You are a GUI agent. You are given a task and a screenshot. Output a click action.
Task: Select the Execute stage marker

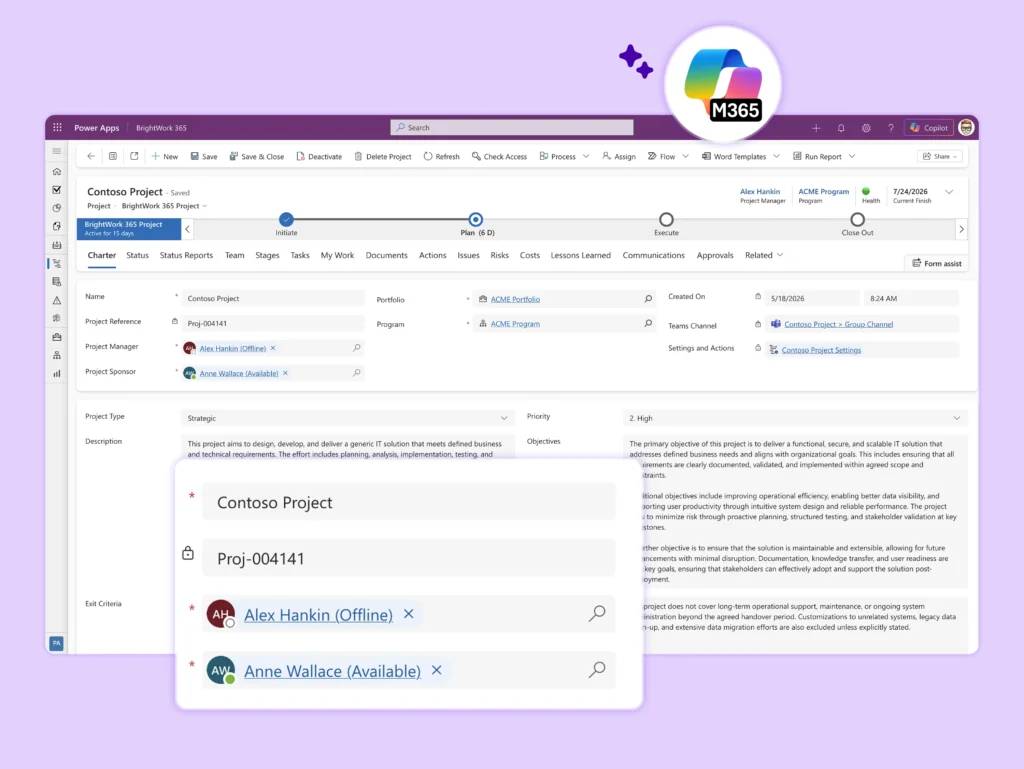click(666, 219)
